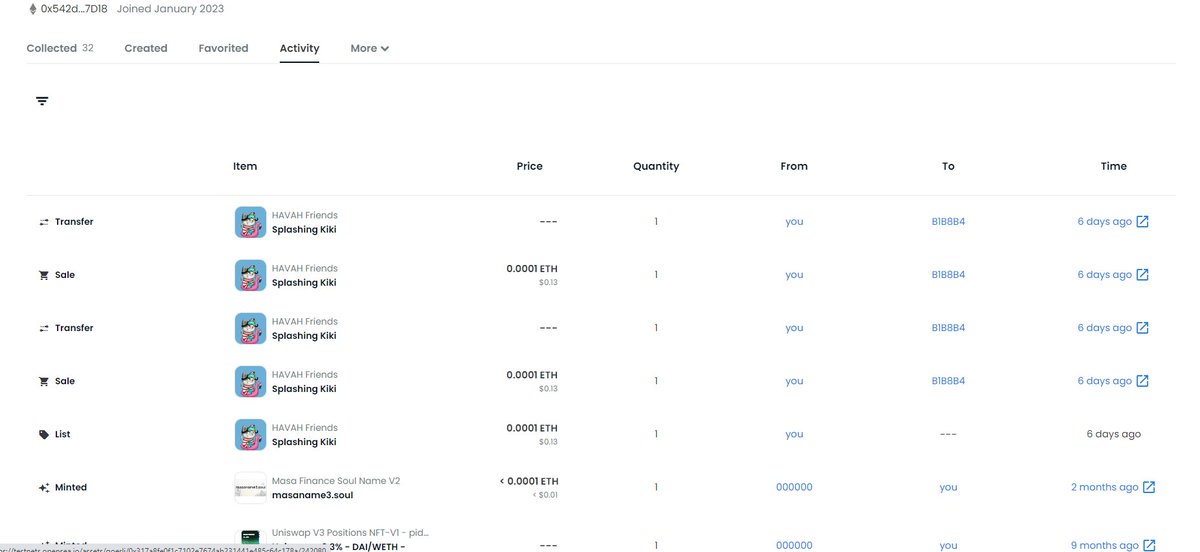1200x552 pixels.
Task: Copy wallet address 0x542d...7D18
Action: 74,9
